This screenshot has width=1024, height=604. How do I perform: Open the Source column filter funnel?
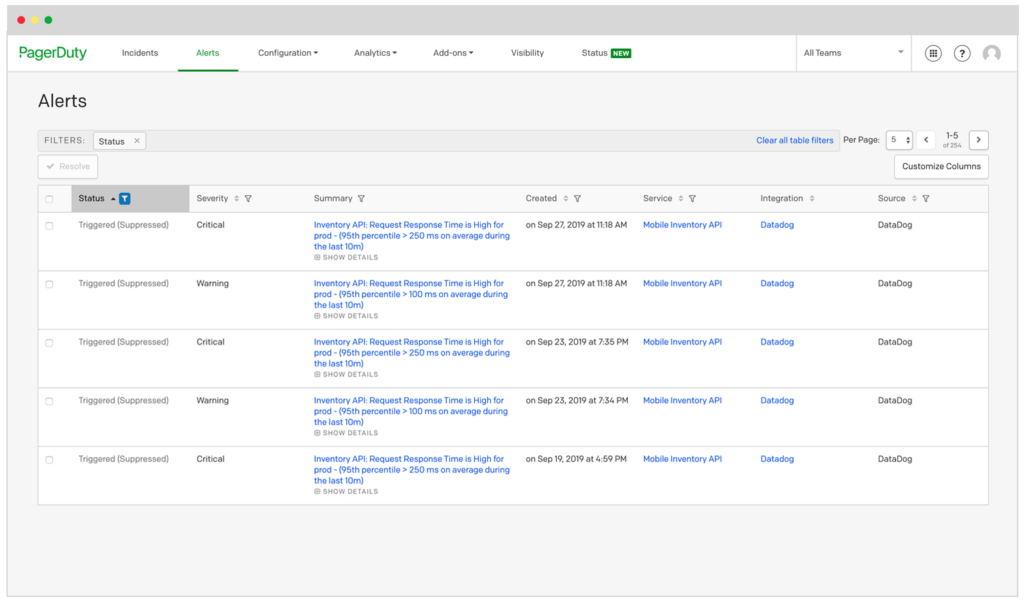[x=925, y=199]
